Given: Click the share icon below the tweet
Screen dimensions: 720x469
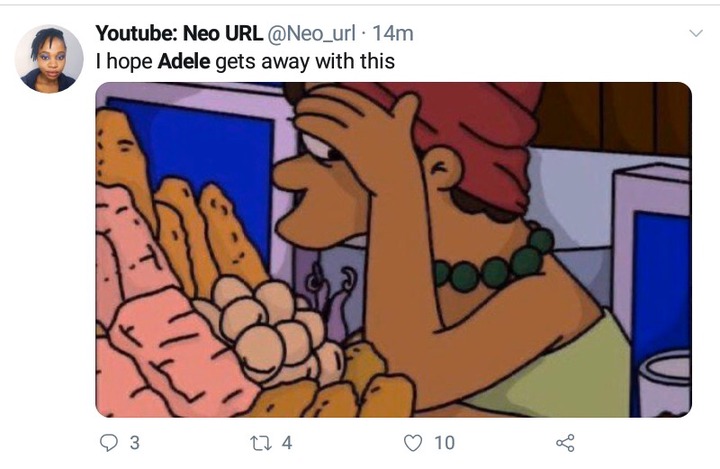Looking at the screenshot, I should (564, 442).
